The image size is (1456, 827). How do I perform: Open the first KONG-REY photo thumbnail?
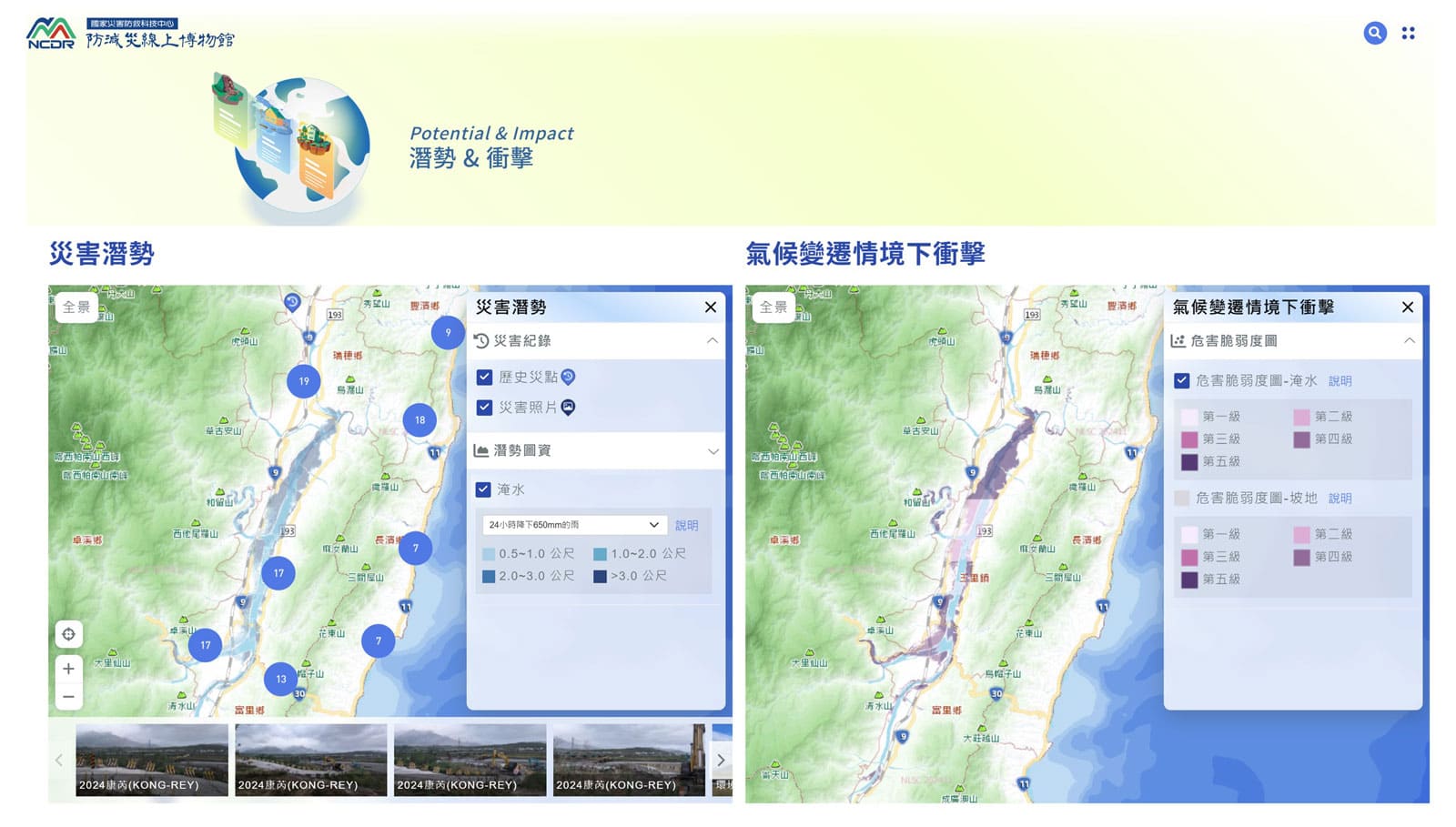(152, 760)
